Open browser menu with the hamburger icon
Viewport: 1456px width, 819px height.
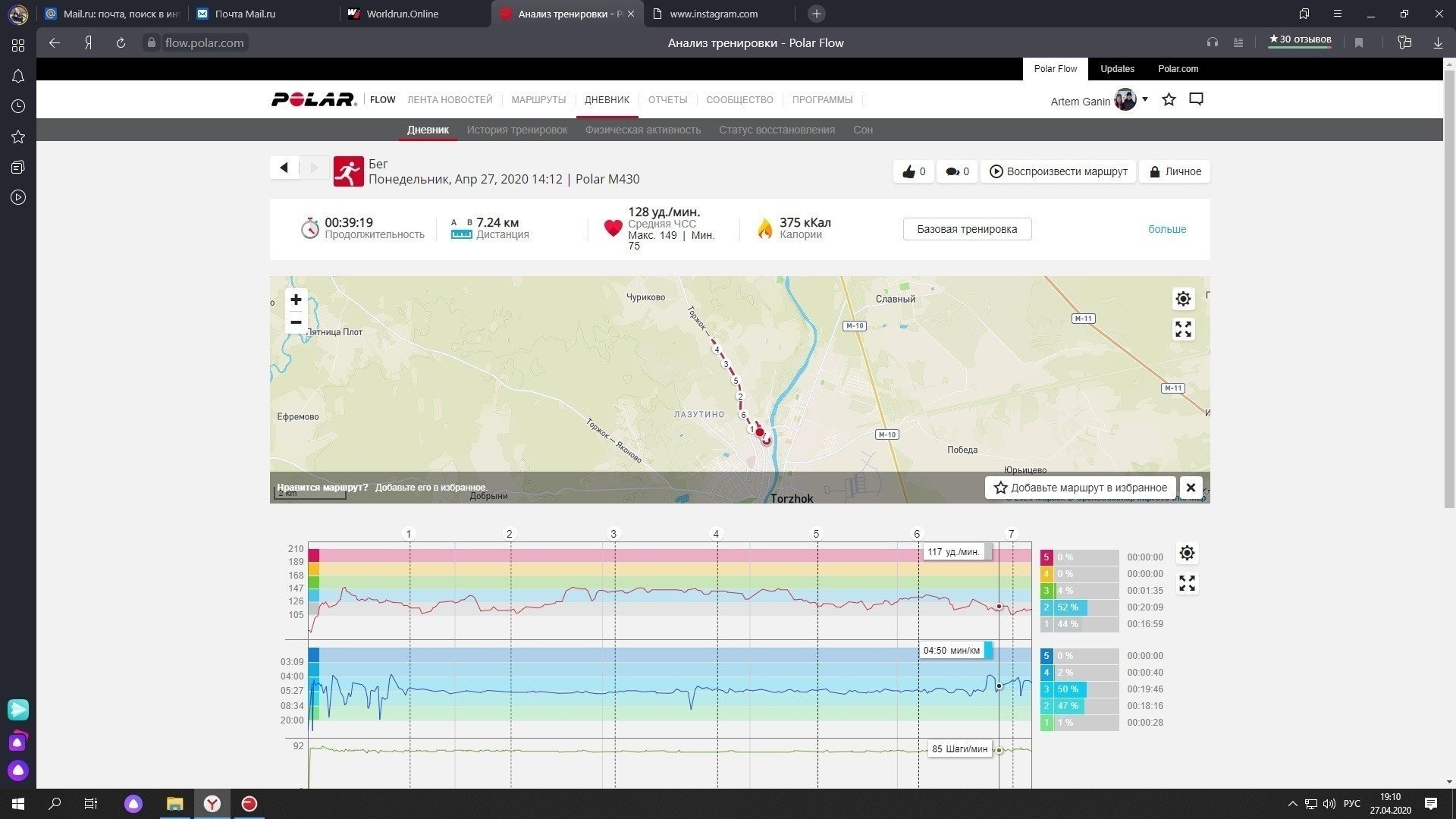[1338, 14]
